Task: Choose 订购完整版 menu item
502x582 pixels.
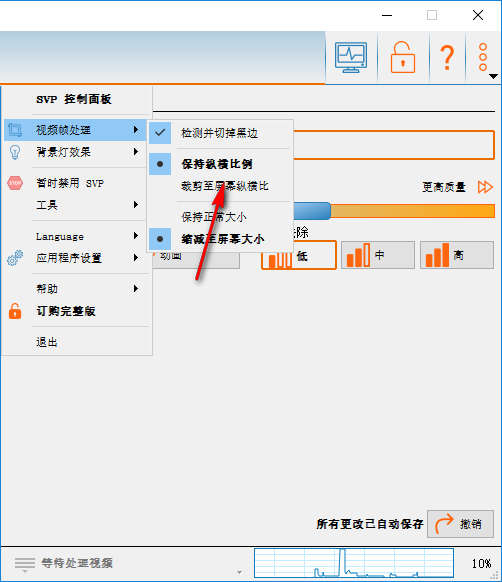Action: click(75, 311)
